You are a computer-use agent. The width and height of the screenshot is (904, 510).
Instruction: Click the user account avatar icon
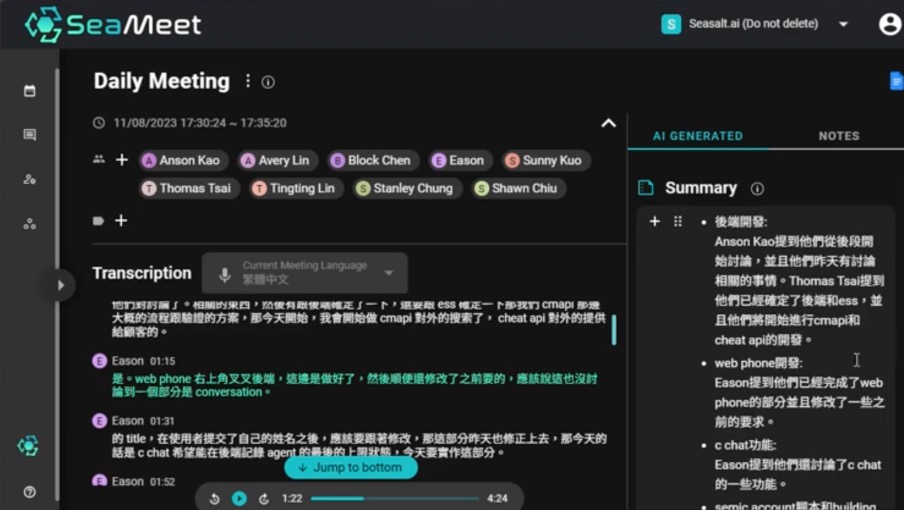pos(889,24)
